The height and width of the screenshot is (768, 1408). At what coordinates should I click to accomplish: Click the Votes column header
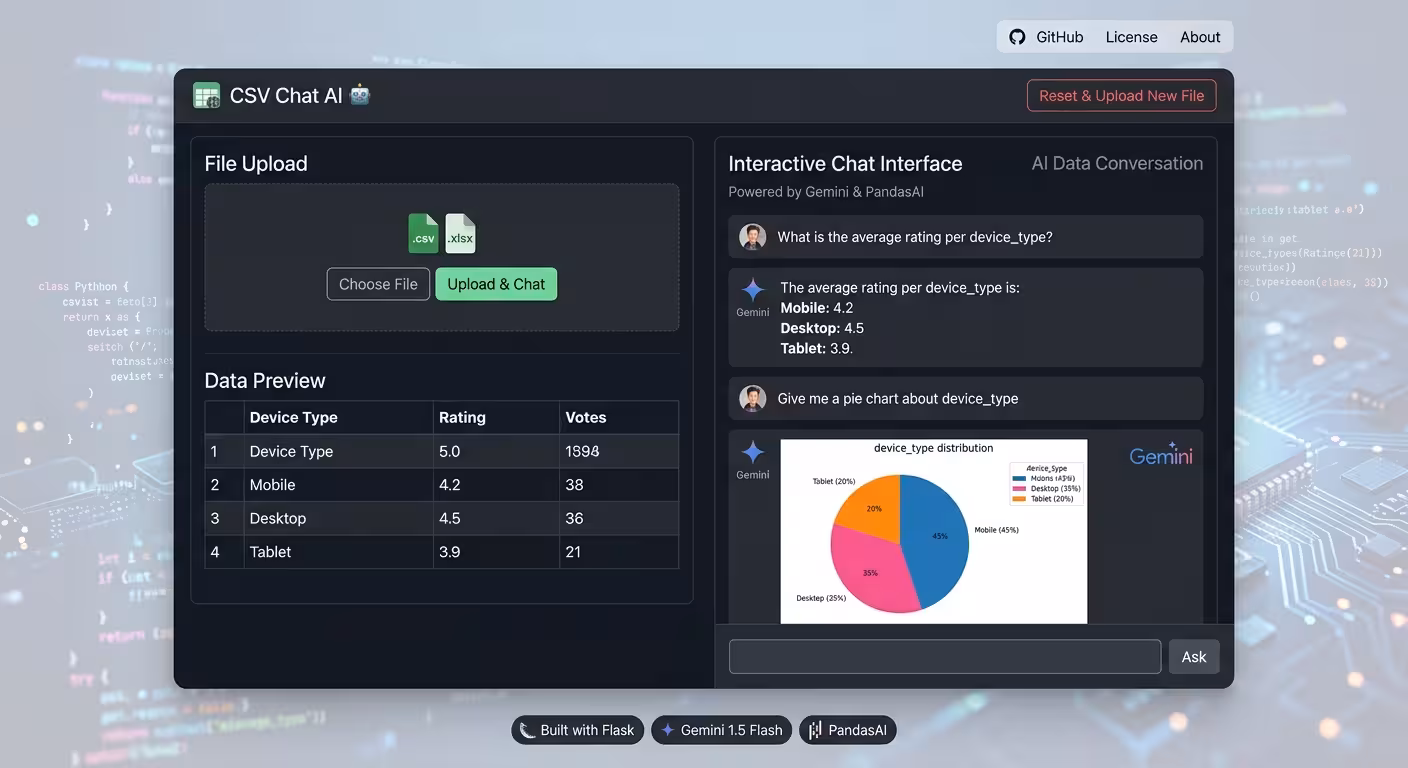[619, 418]
